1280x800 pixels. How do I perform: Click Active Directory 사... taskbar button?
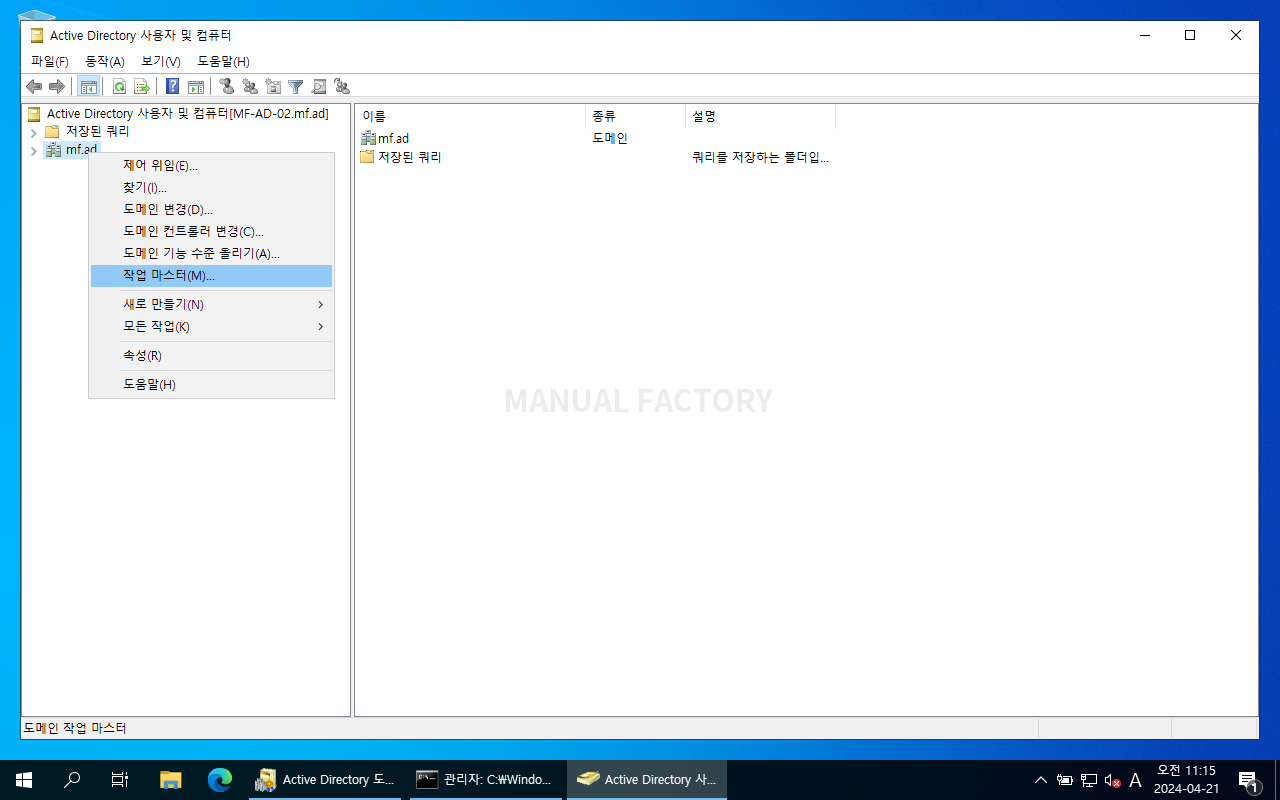coord(647,780)
